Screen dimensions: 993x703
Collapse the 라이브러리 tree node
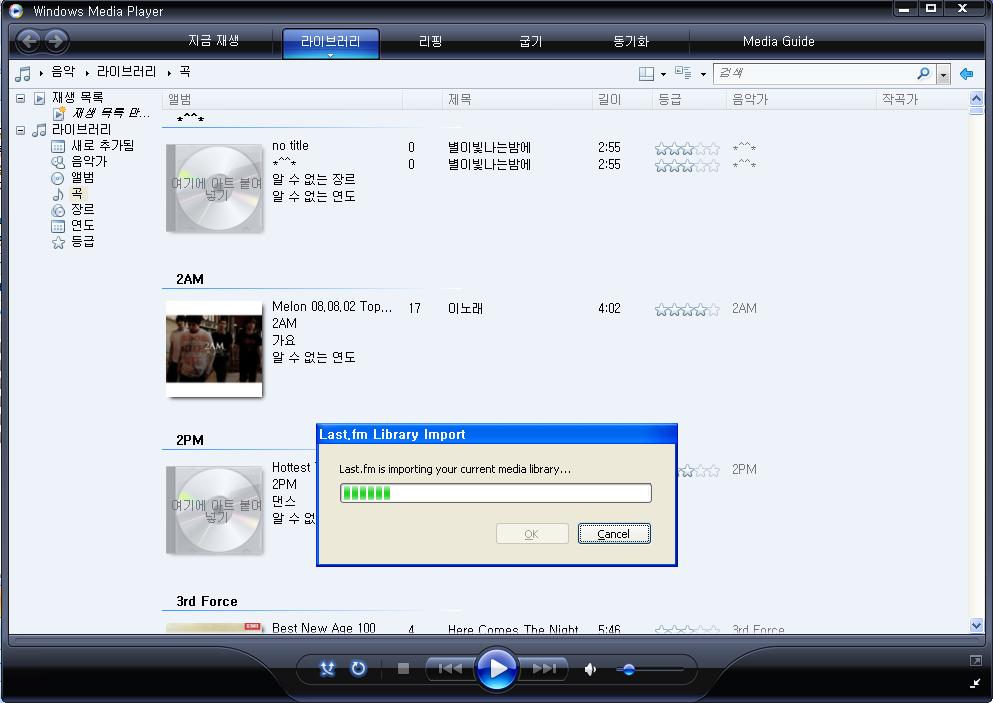pyautogui.click(x=21, y=130)
